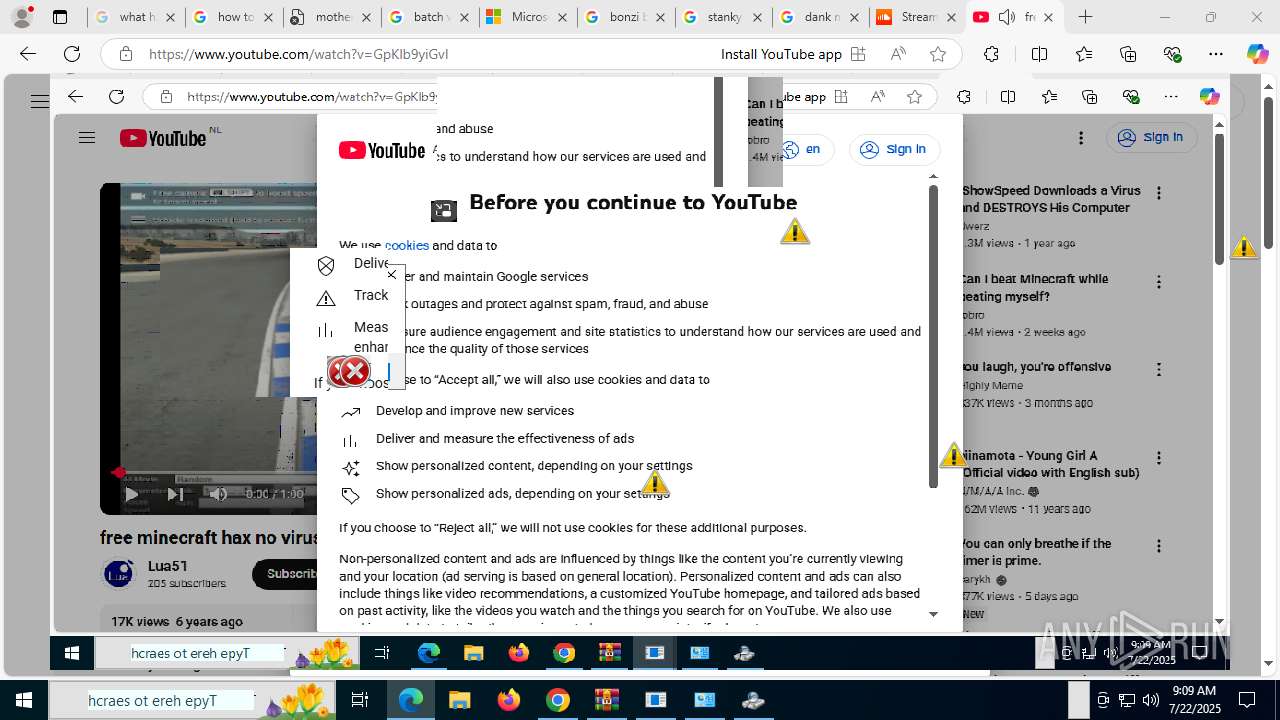Open Favorites list in outer Edge toolbar
This screenshot has width=1280, height=720.
[1084, 54]
